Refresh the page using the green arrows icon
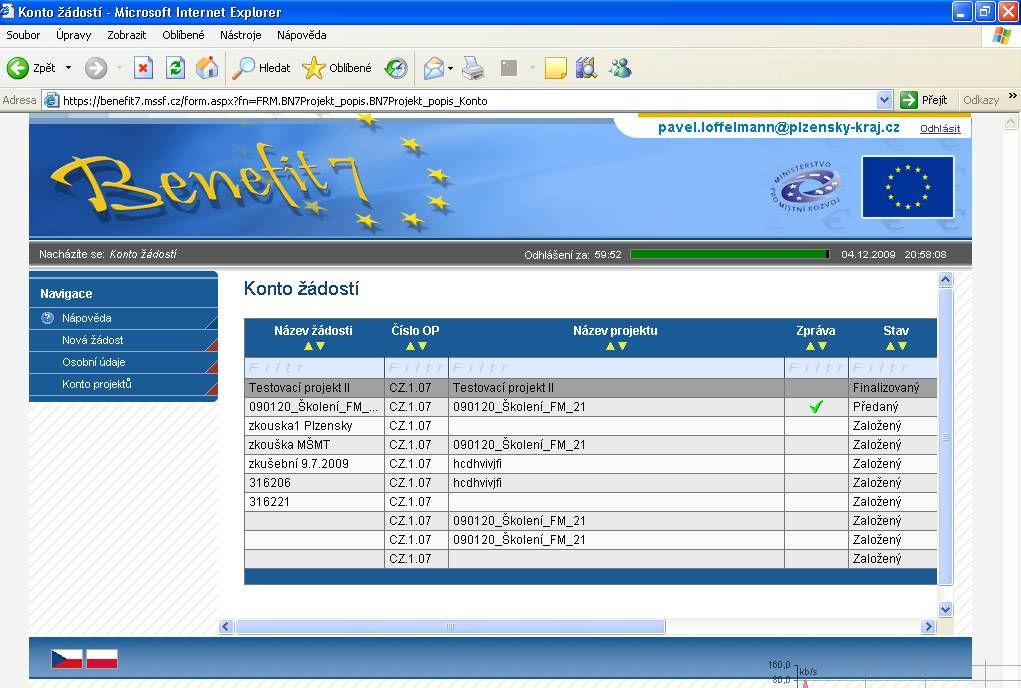The height and width of the screenshot is (688, 1021). pos(175,68)
